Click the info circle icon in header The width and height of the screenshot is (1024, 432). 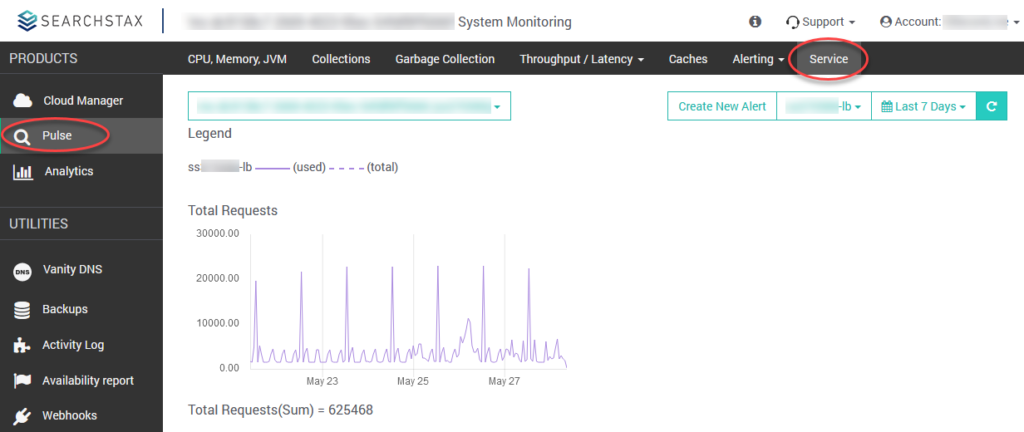coord(755,22)
